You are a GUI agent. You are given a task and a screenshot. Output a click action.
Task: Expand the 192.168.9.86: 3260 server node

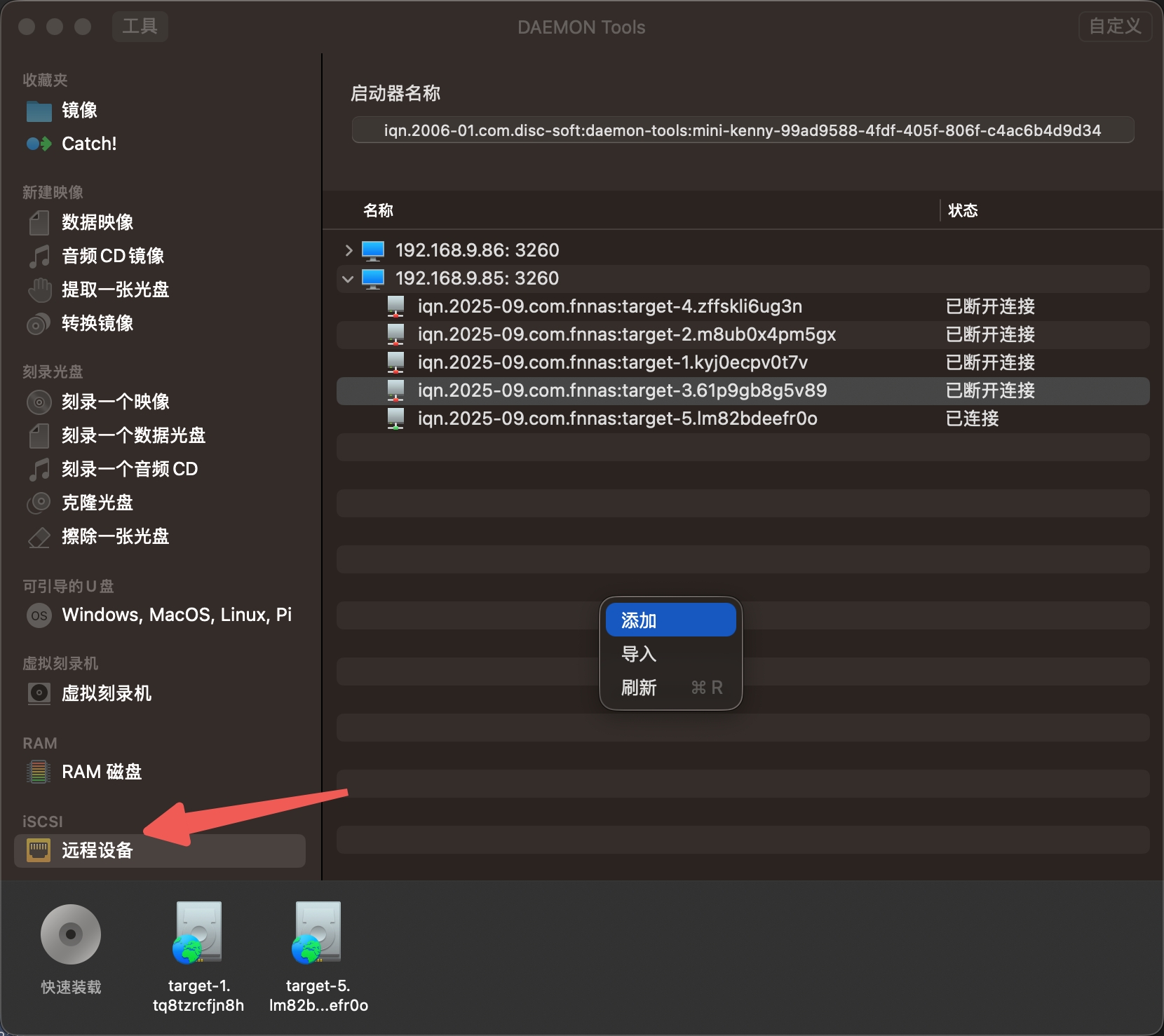pyautogui.click(x=348, y=250)
